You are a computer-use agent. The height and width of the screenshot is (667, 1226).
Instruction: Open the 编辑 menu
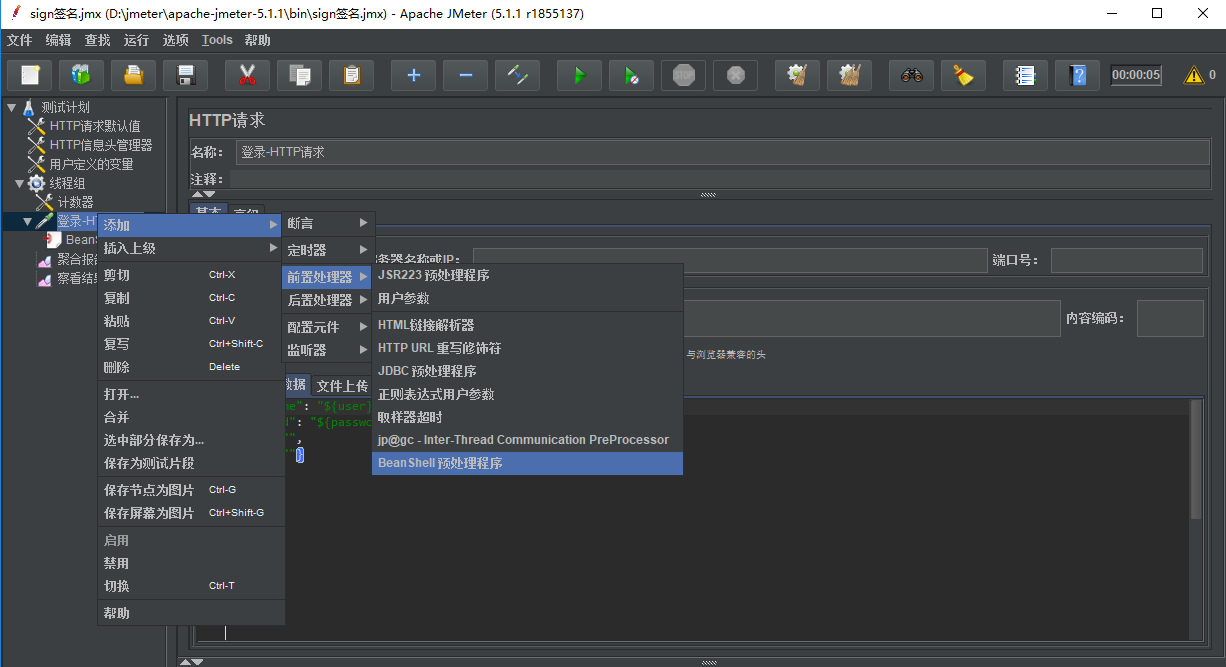point(58,40)
